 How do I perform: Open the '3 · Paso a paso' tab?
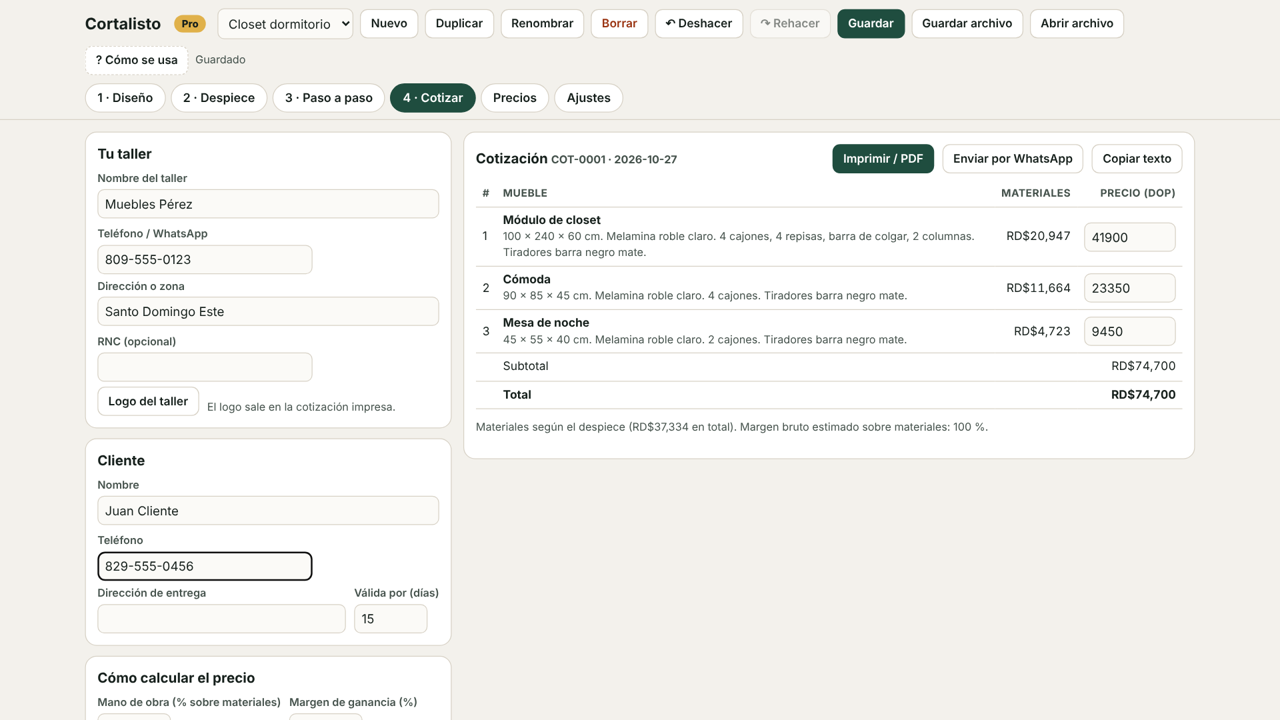click(329, 98)
